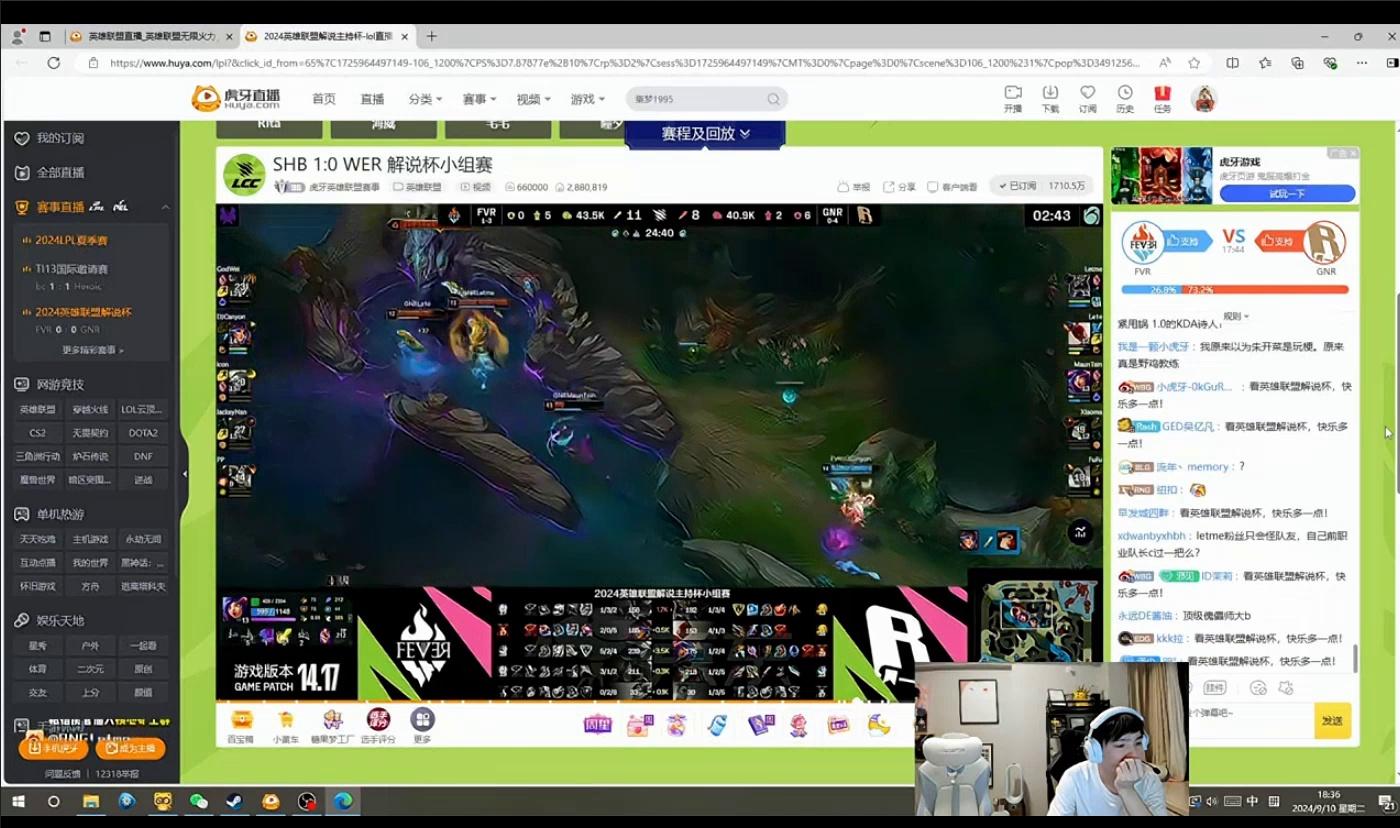Viewport: 1400px width, 828px height.
Task: Expand the 视频 dropdown in header
Action: coord(533,99)
